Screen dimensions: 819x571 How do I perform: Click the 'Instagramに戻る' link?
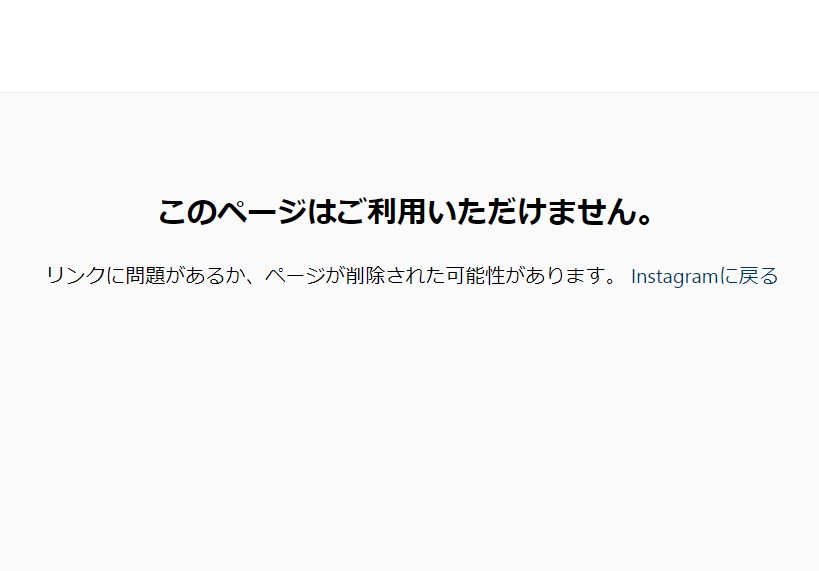point(704,276)
